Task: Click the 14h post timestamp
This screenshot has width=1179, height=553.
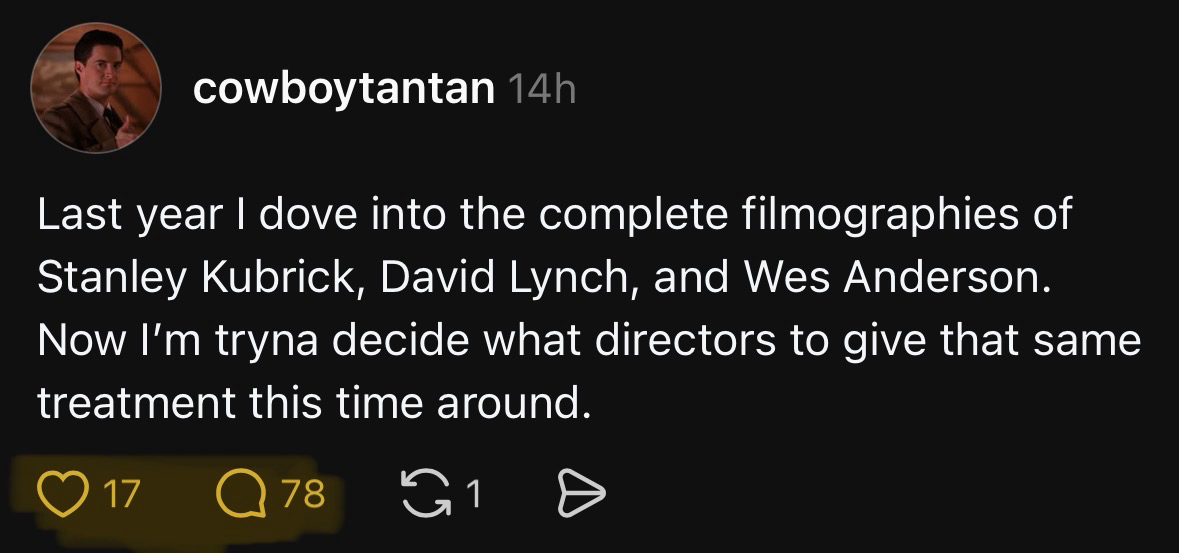Action: tap(542, 91)
